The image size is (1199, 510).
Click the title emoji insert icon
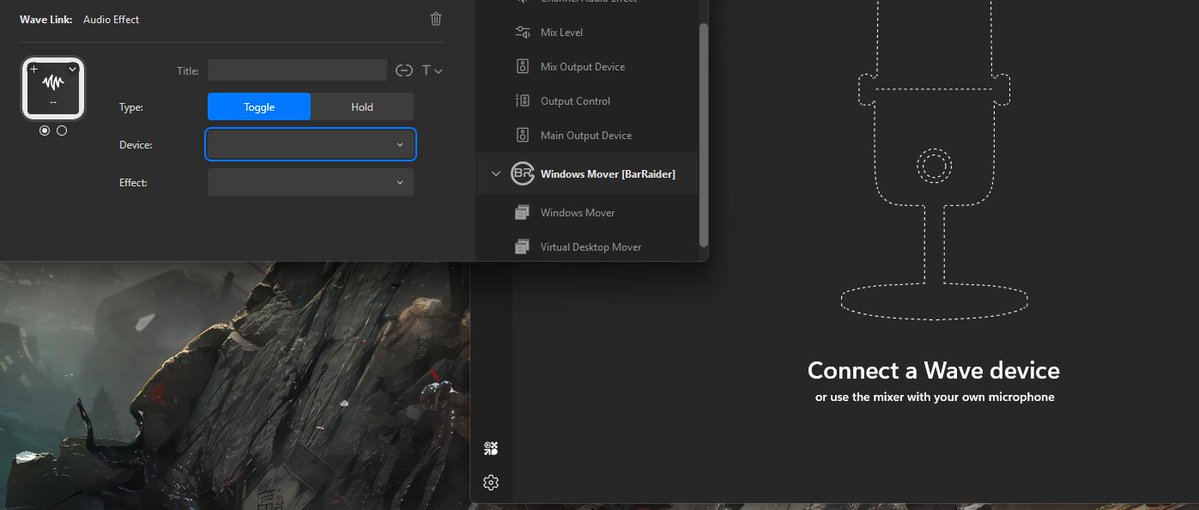(404, 70)
